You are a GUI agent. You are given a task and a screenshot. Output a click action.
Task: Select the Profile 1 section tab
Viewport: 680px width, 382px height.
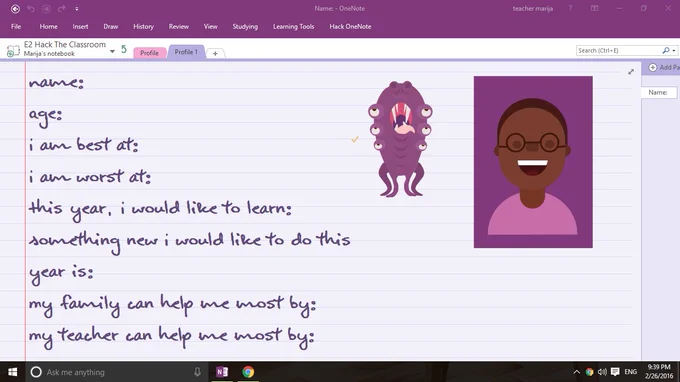[x=186, y=52]
